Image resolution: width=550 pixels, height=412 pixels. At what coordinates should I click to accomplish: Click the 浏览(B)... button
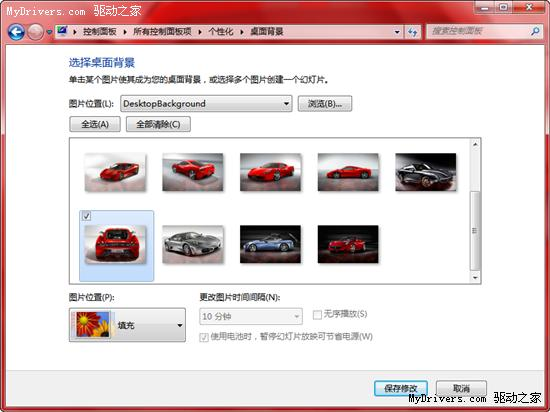(325, 104)
